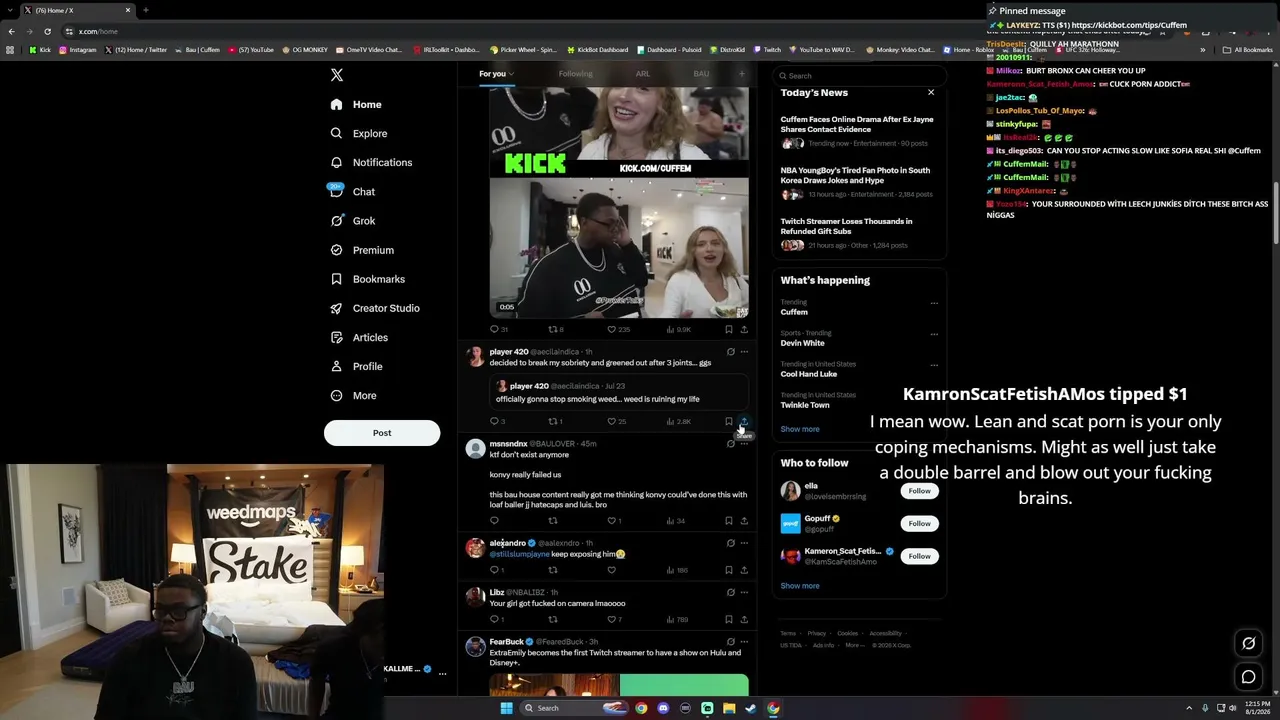
Task: Switch to the BAU tab
Action: pos(701,74)
